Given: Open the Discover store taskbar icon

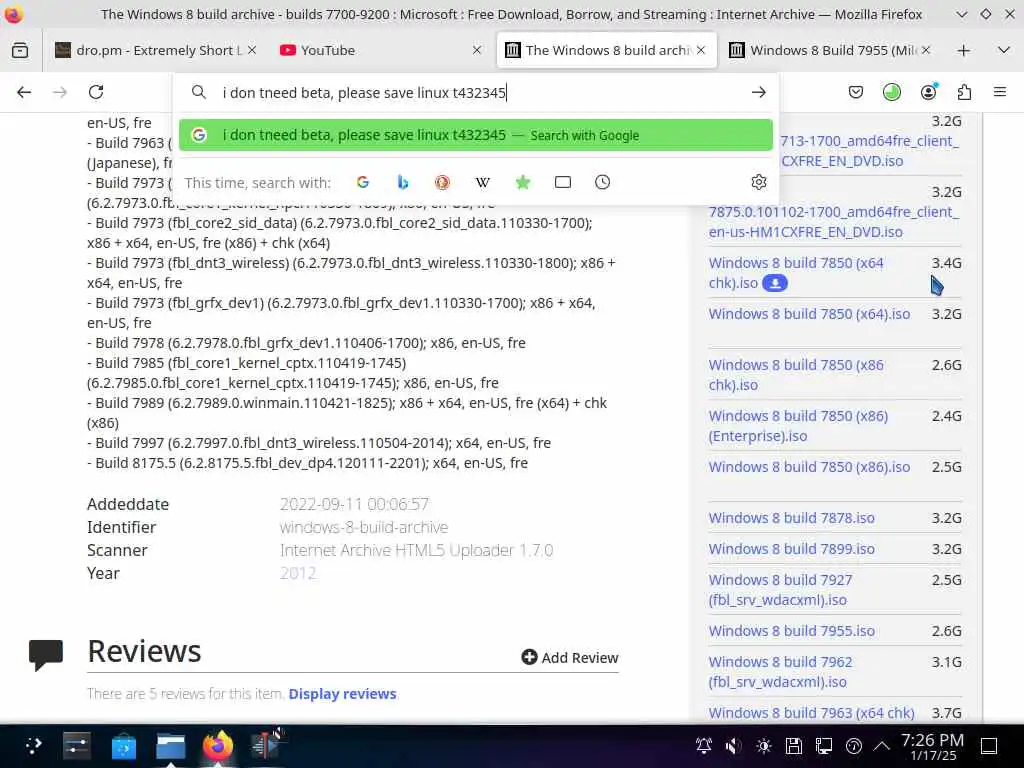Looking at the screenshot, I should [x=123, y=746].
